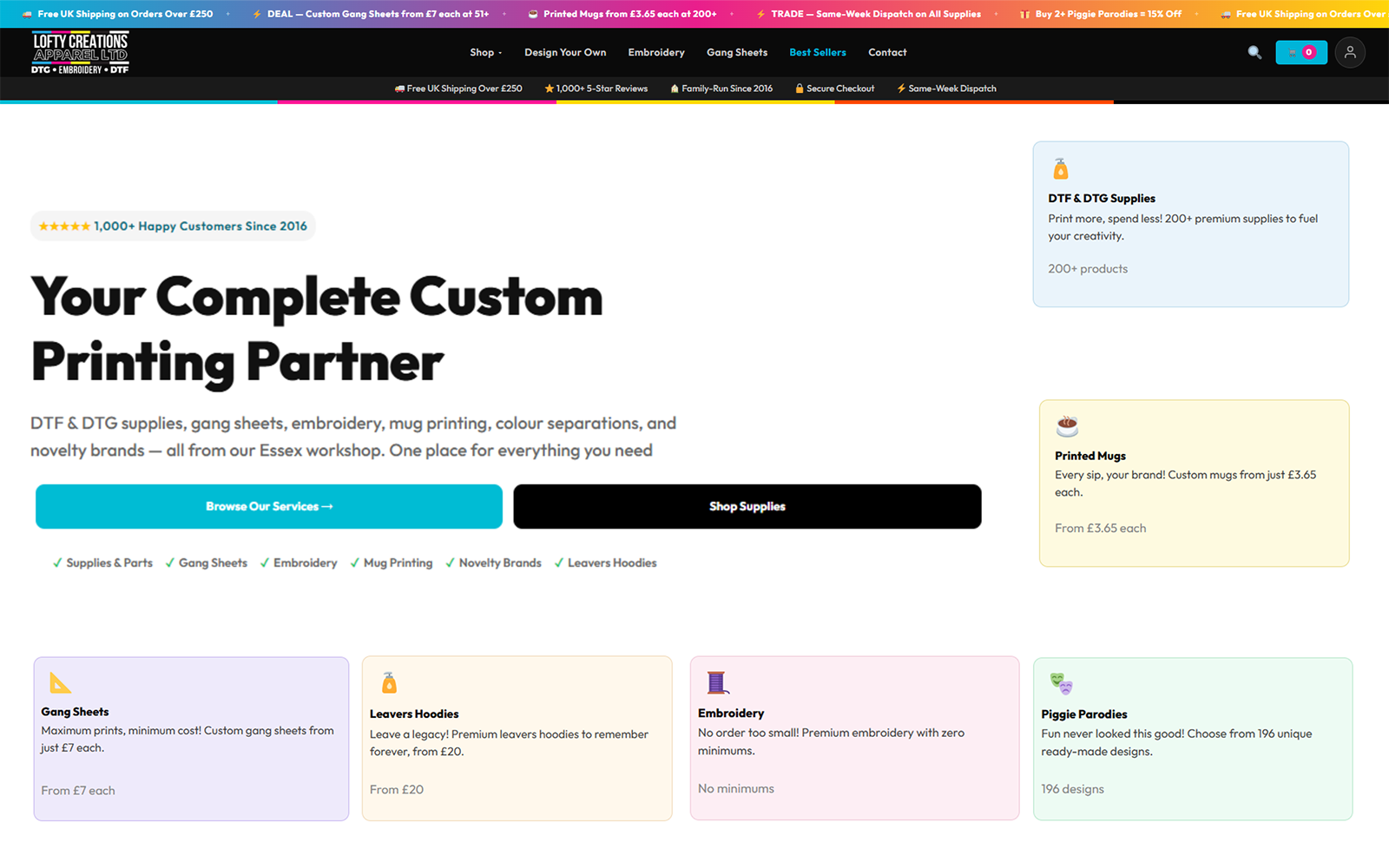Open the Printed Mugs card title

[1090, 456]
